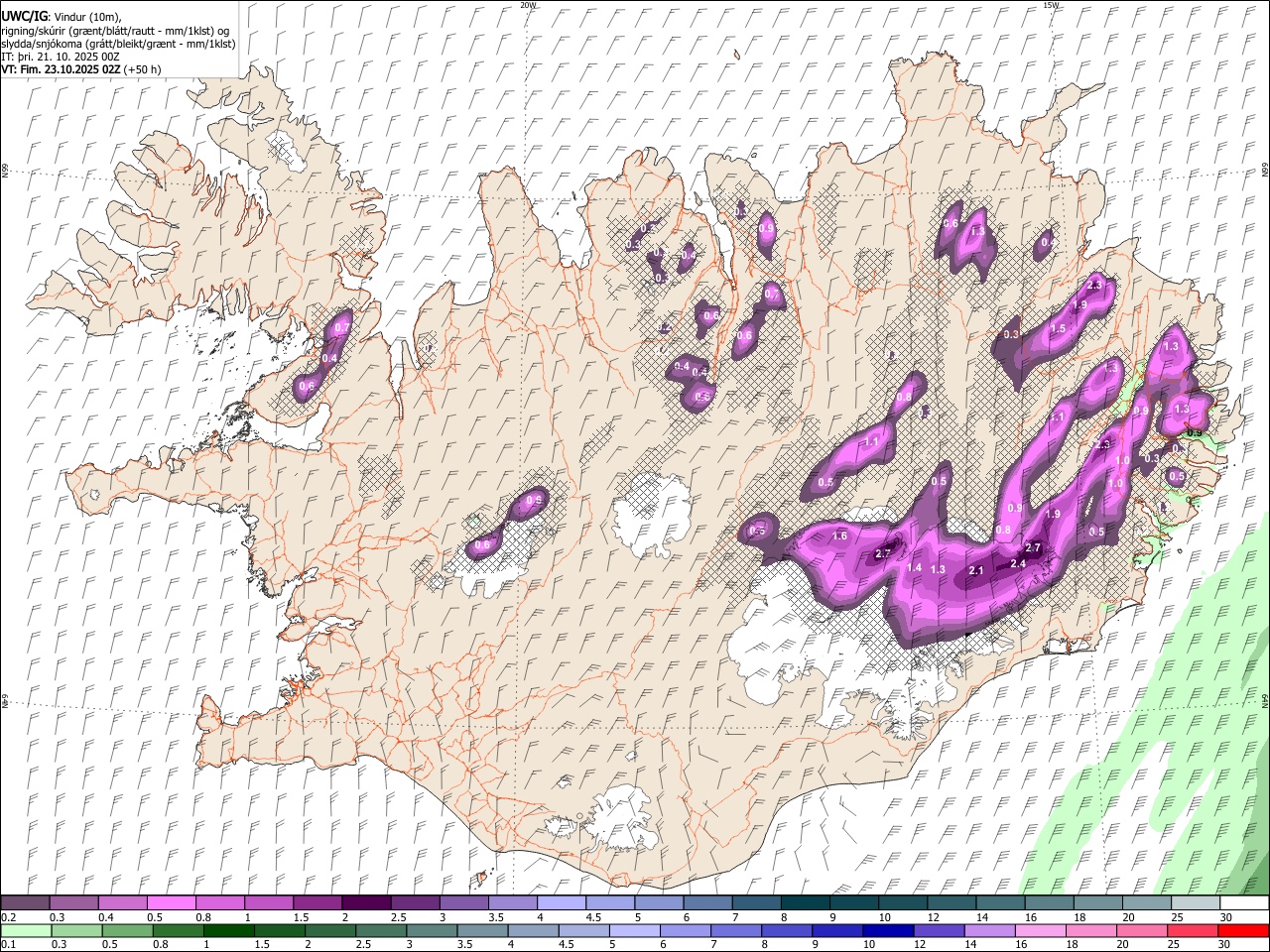Viewport: 1270px width, 952px height.
Task: Select the darkest purple 2–2.5 snow legend swatch
Action: pos(366,903)
